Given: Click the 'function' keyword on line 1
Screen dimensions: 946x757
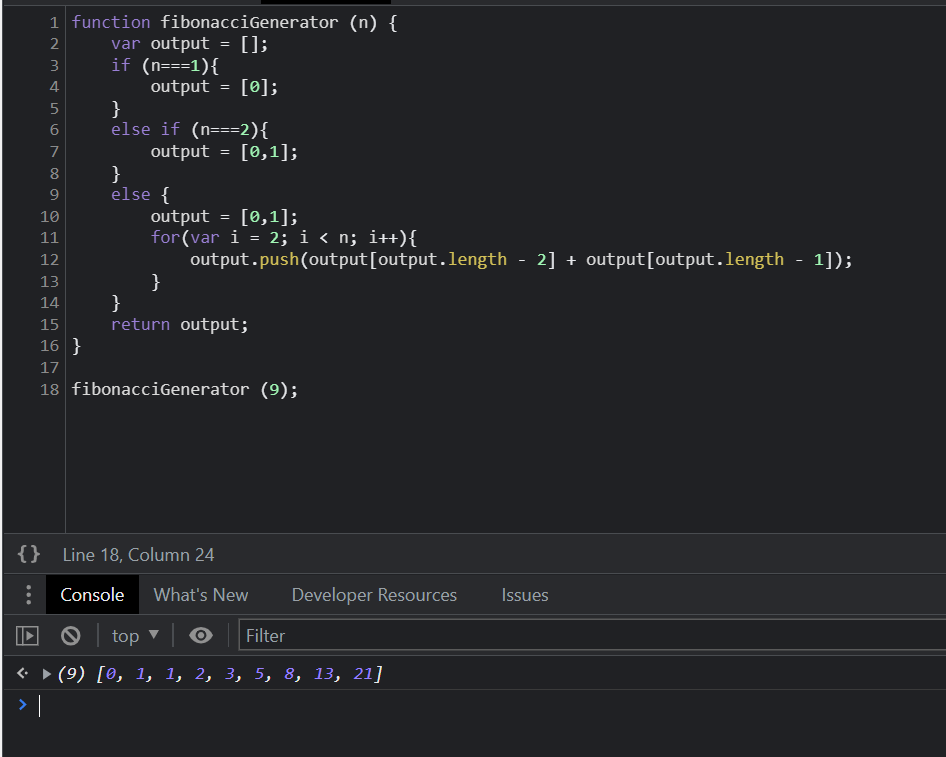Looking at the screenshot, I should pos(111,22).
